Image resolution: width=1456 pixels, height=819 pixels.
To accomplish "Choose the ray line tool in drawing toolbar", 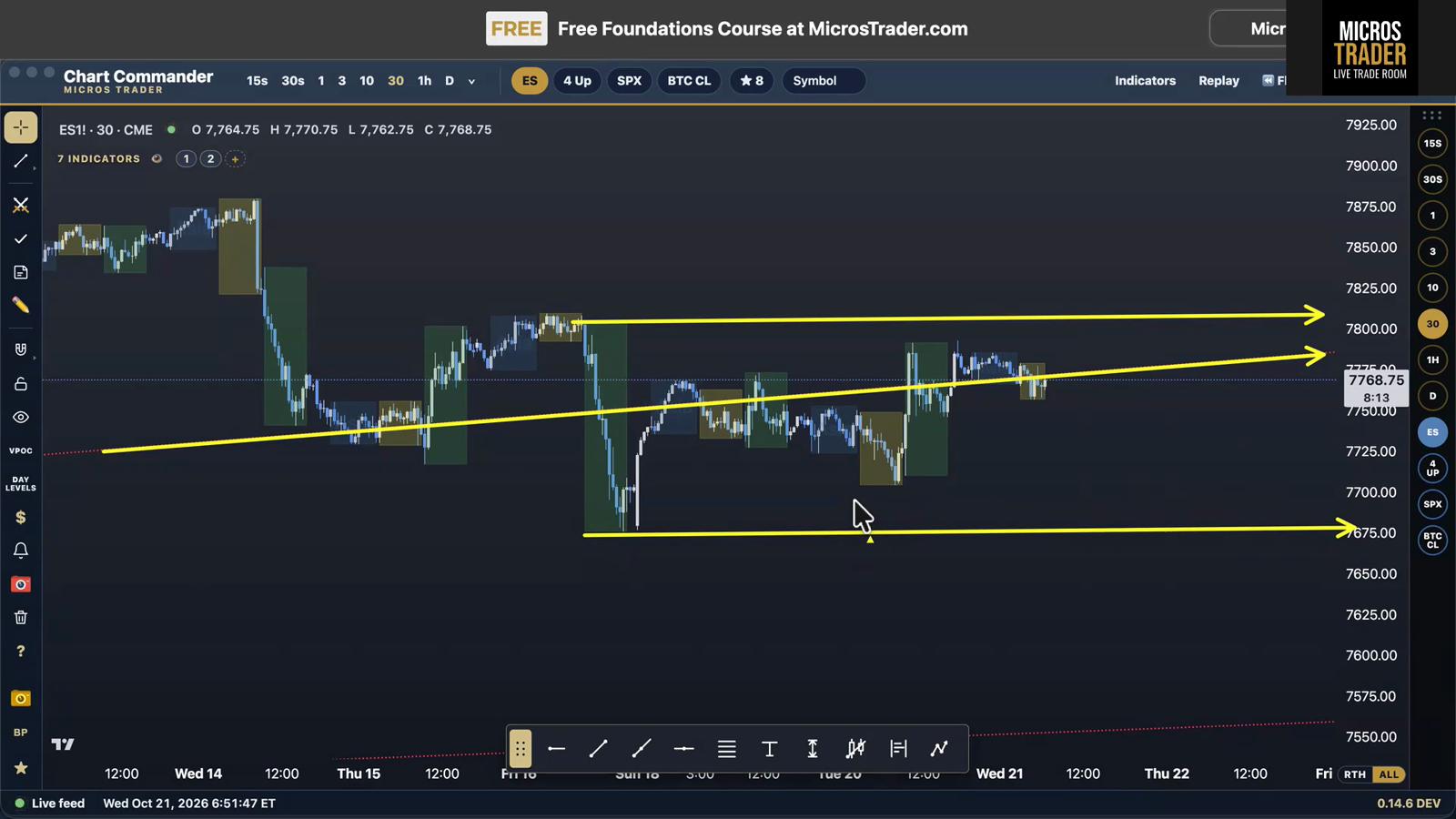I will (642, 749).
